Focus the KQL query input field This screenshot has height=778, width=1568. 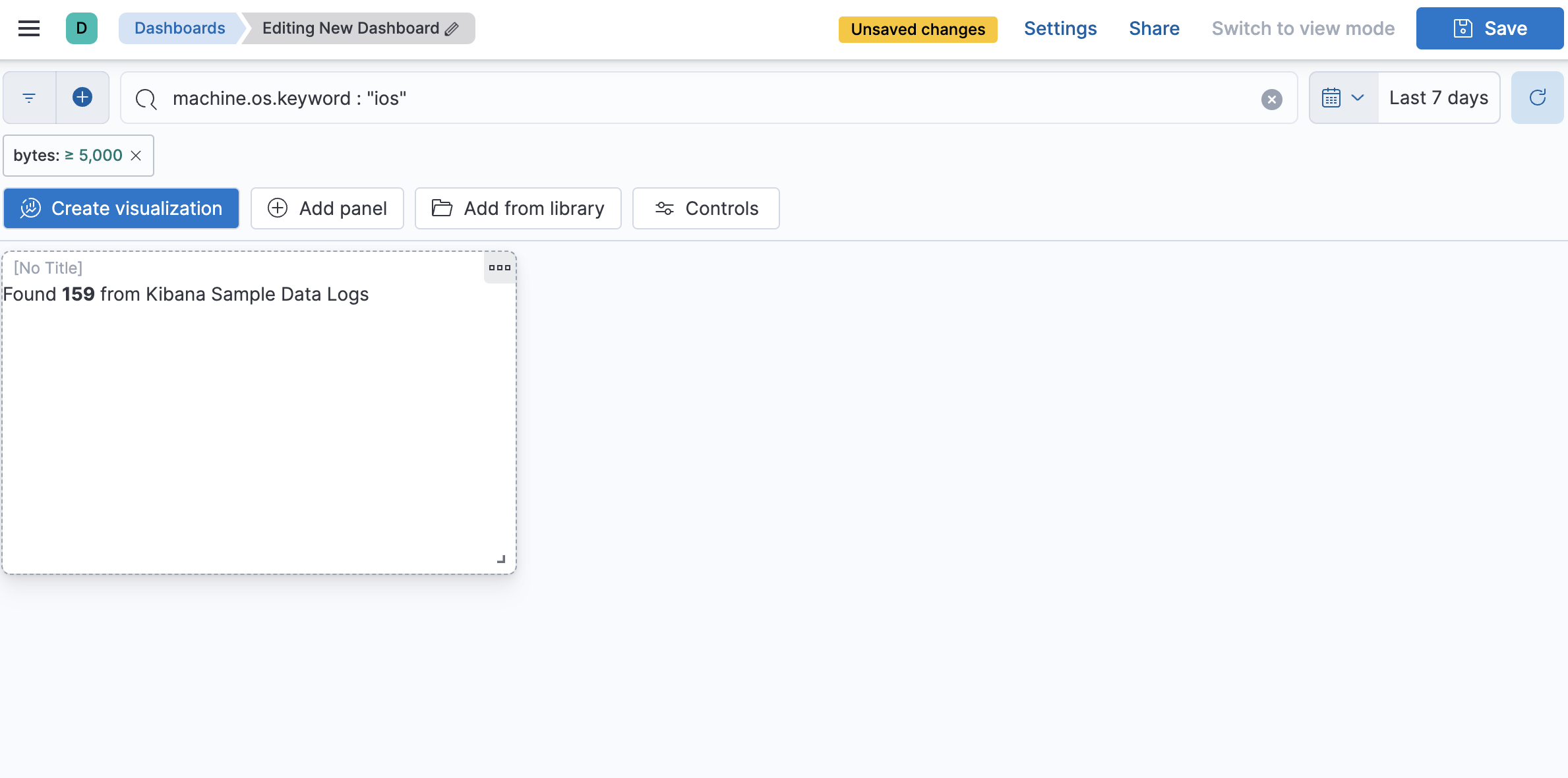coord(709,98)
